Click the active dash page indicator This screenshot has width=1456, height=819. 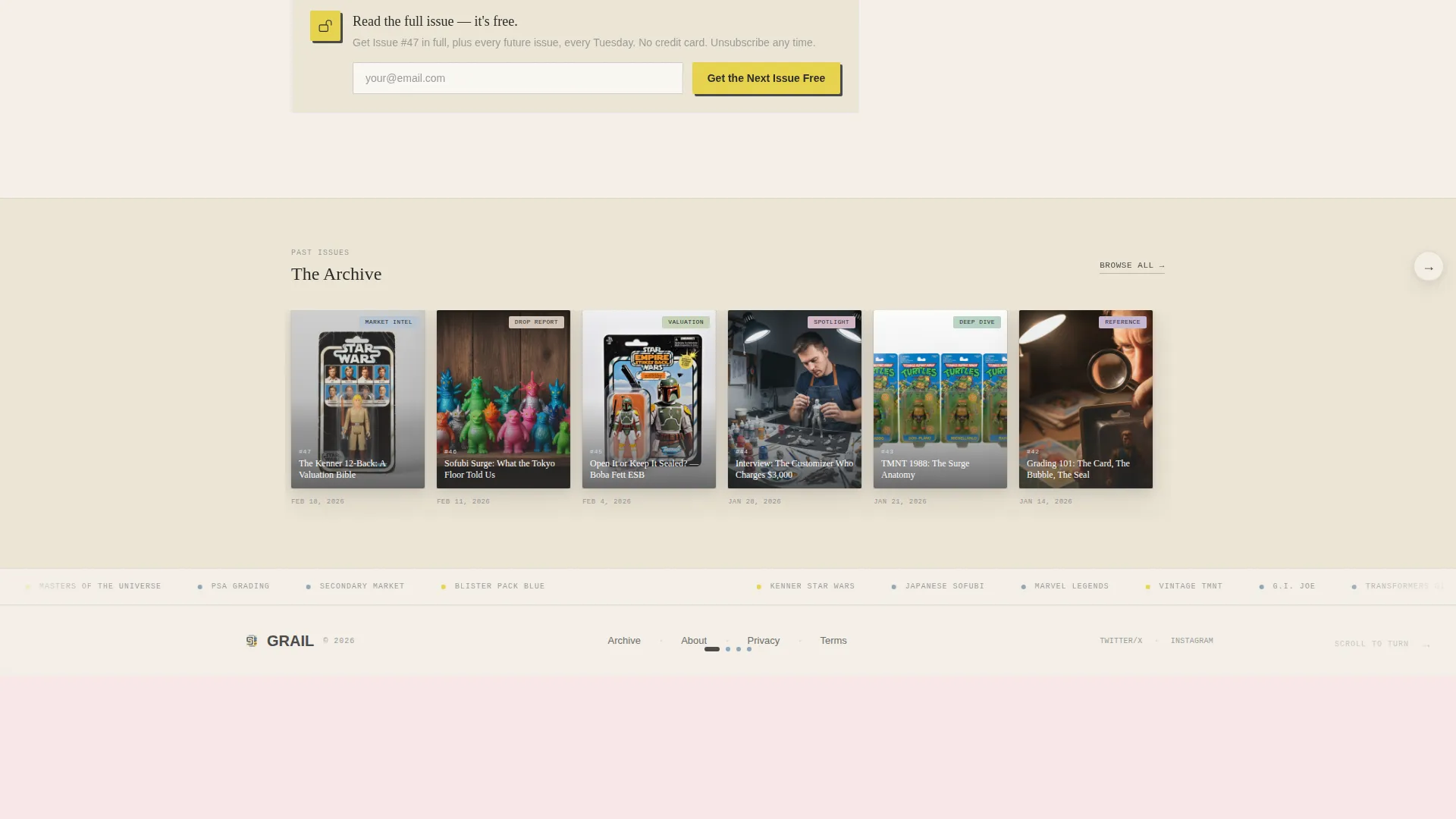click(712, 649)
